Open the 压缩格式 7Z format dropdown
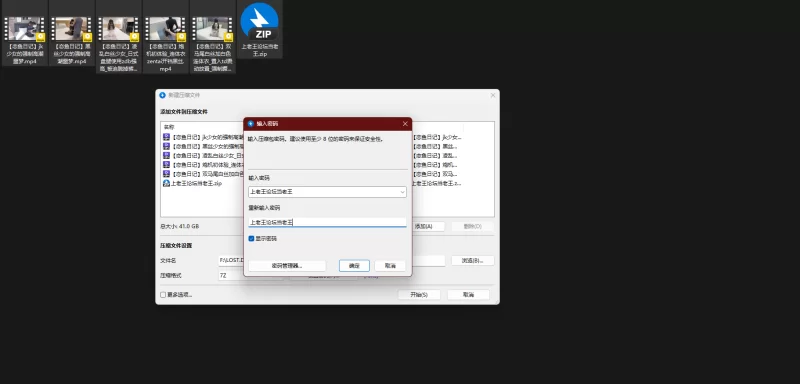Viewport: 800px width, 384px height. [x=250, y=275]
